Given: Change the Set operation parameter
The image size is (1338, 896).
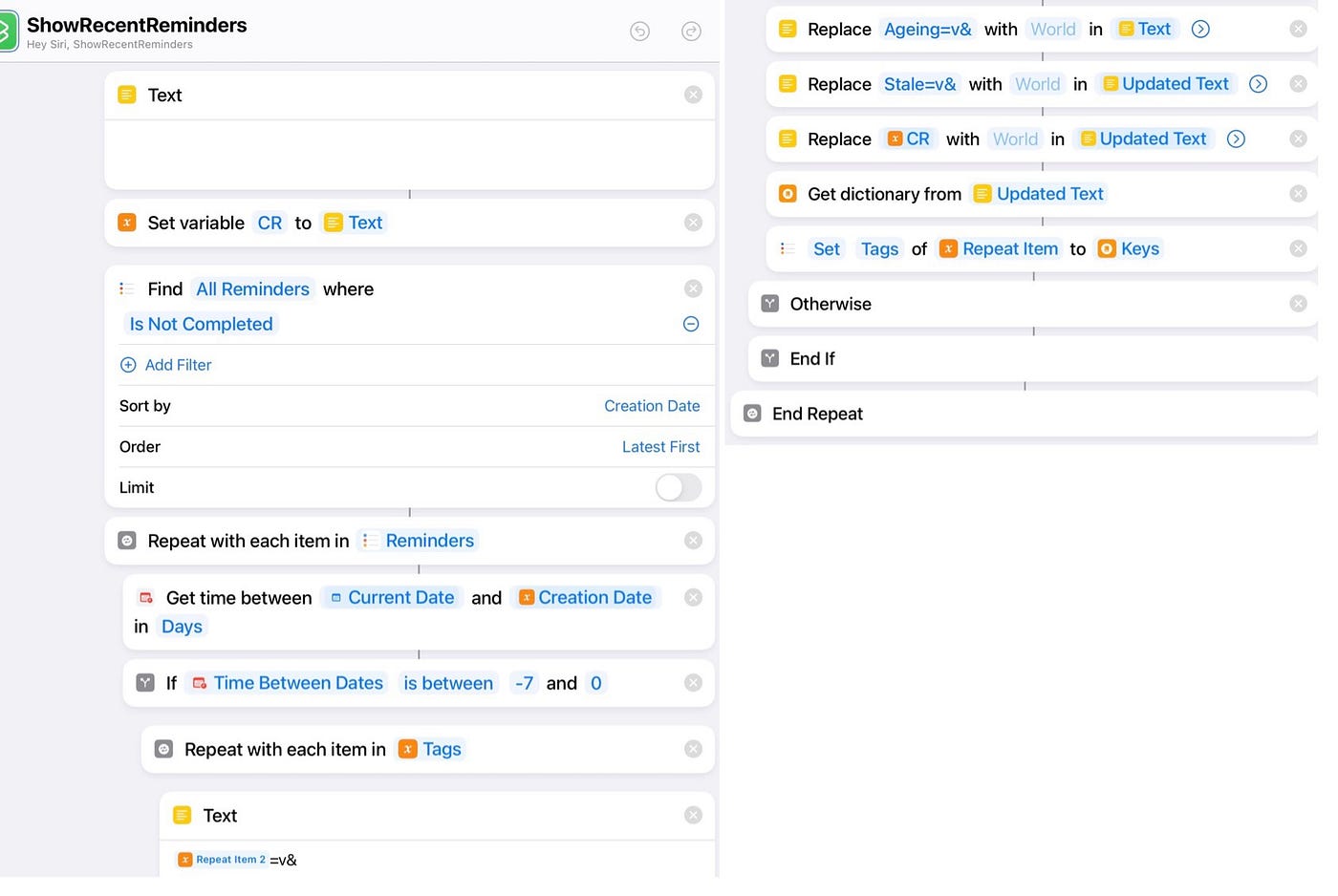Looking at the screenshot, I should pyautogui.click(x=827, y=249).
